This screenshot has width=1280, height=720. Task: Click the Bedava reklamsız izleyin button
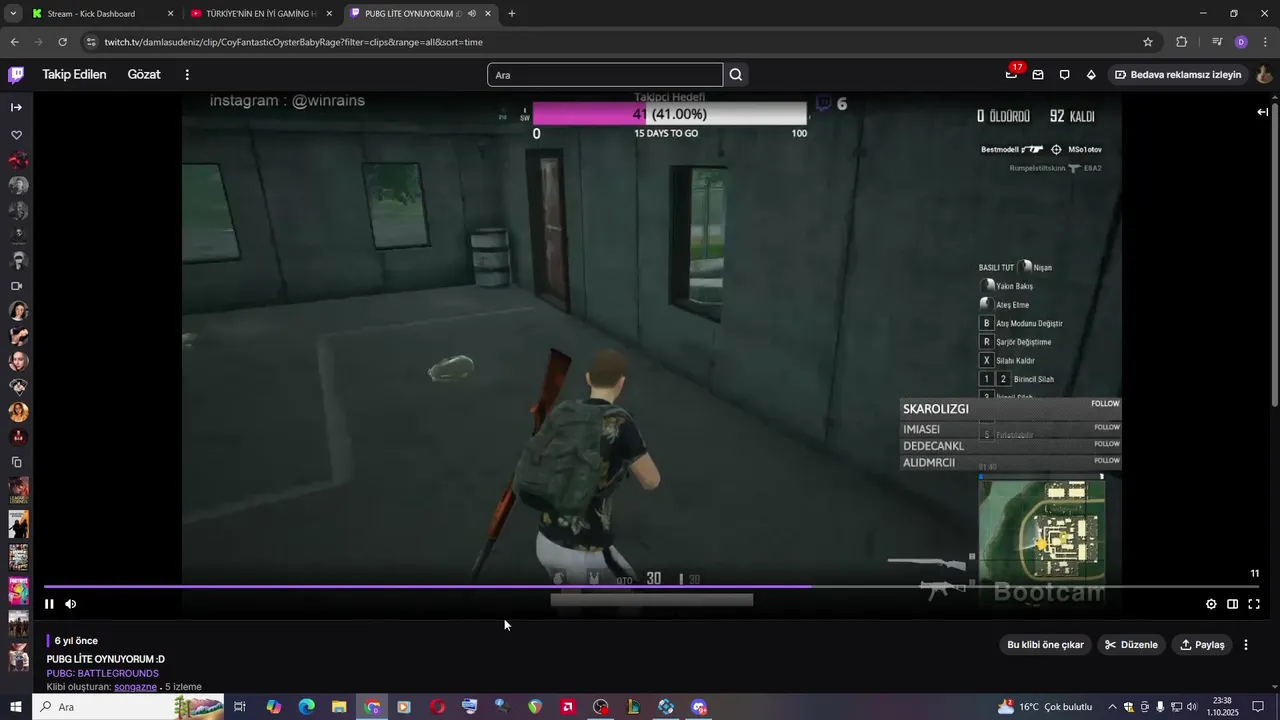pos(1178,75)
